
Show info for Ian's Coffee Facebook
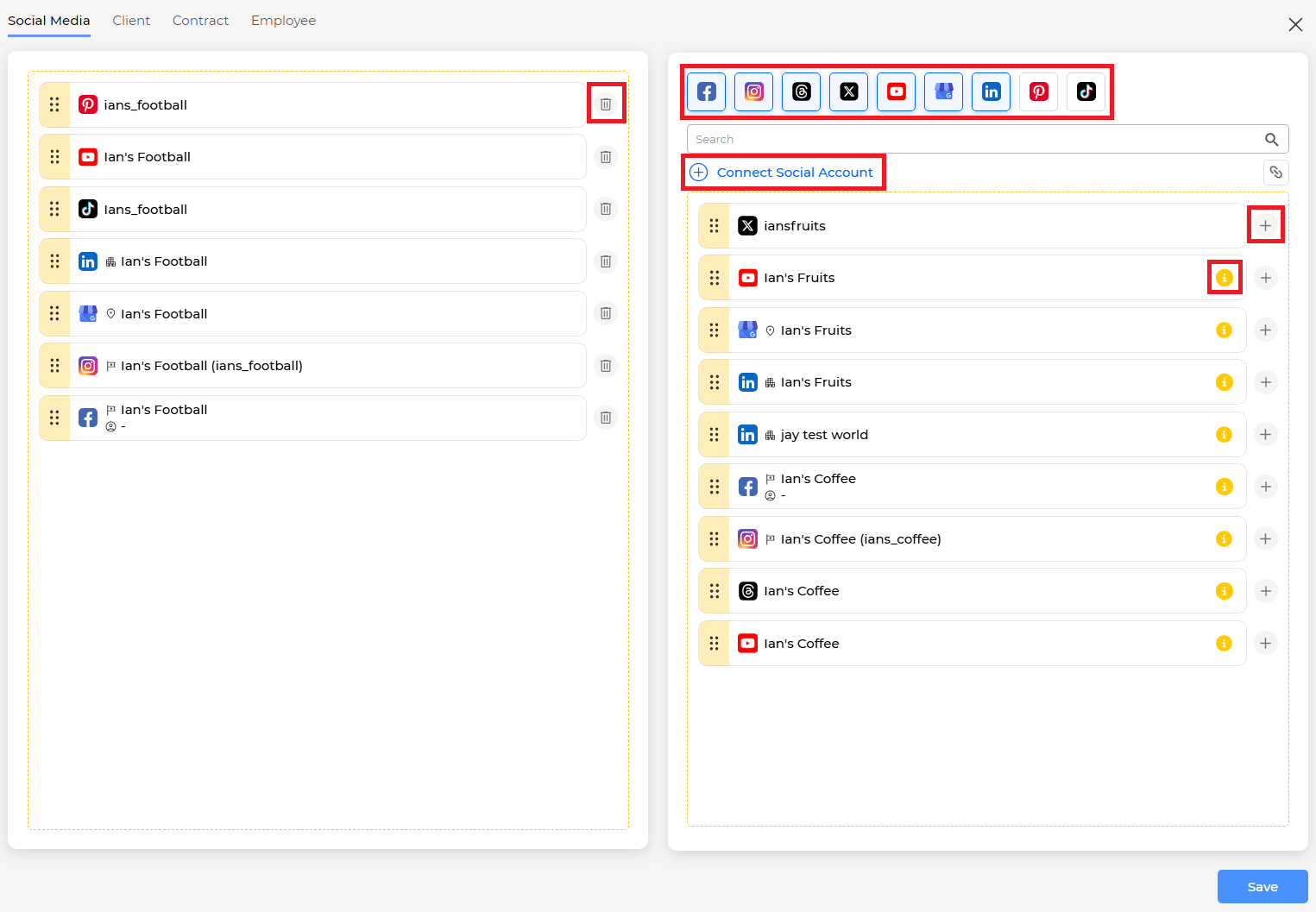(x=1225, y=487)
